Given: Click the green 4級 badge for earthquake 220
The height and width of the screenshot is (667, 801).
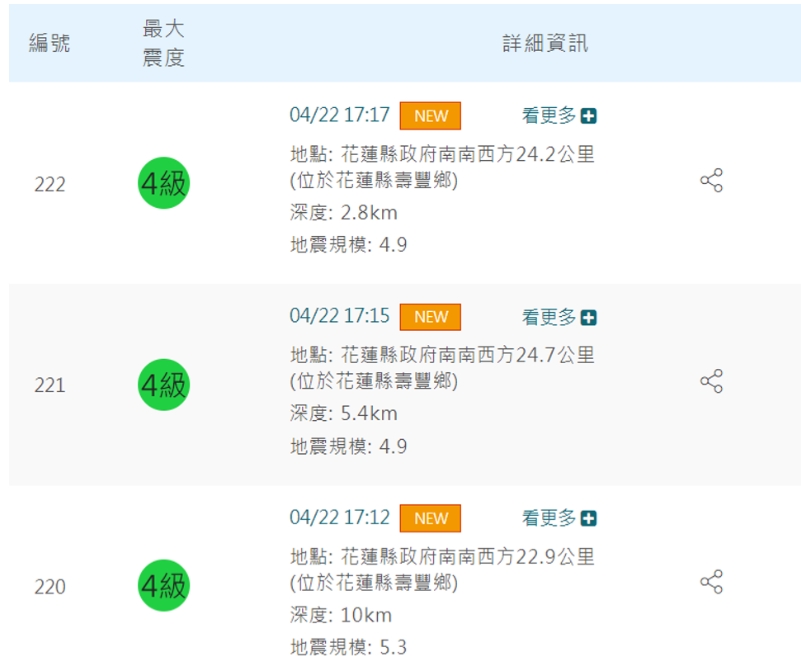Looking at the screenshot, I should click(163, 585).
